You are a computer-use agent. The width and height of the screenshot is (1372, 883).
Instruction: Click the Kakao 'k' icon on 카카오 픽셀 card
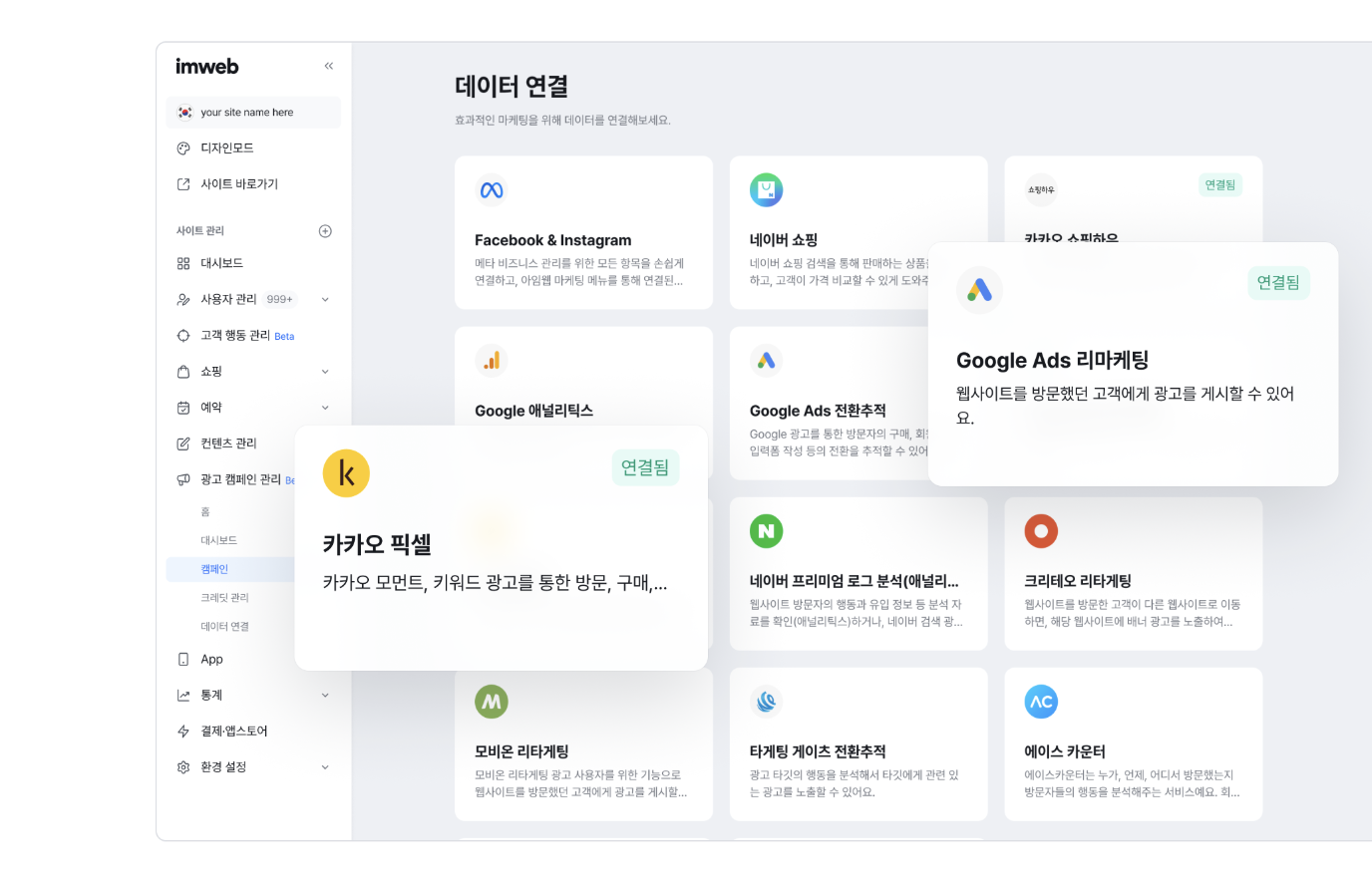[346, 473]
